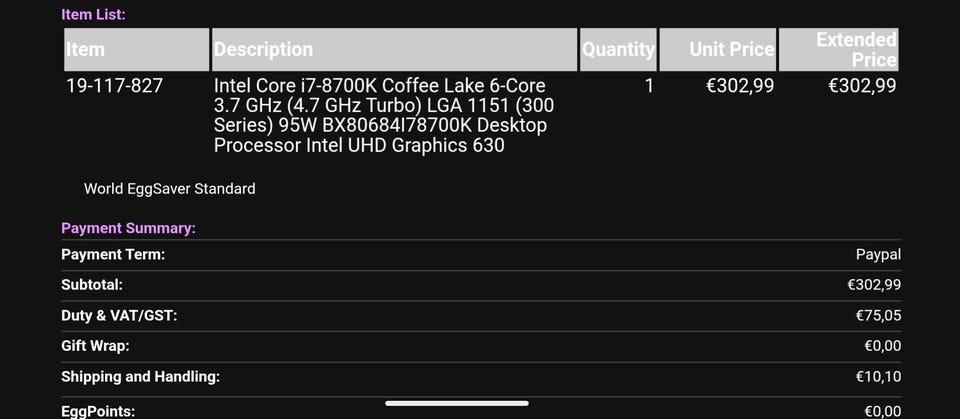Image resolution: width=960 pixels, height=419 pixels.
Task: Tap the Quantity column header
Action: [x=618, y=49]
